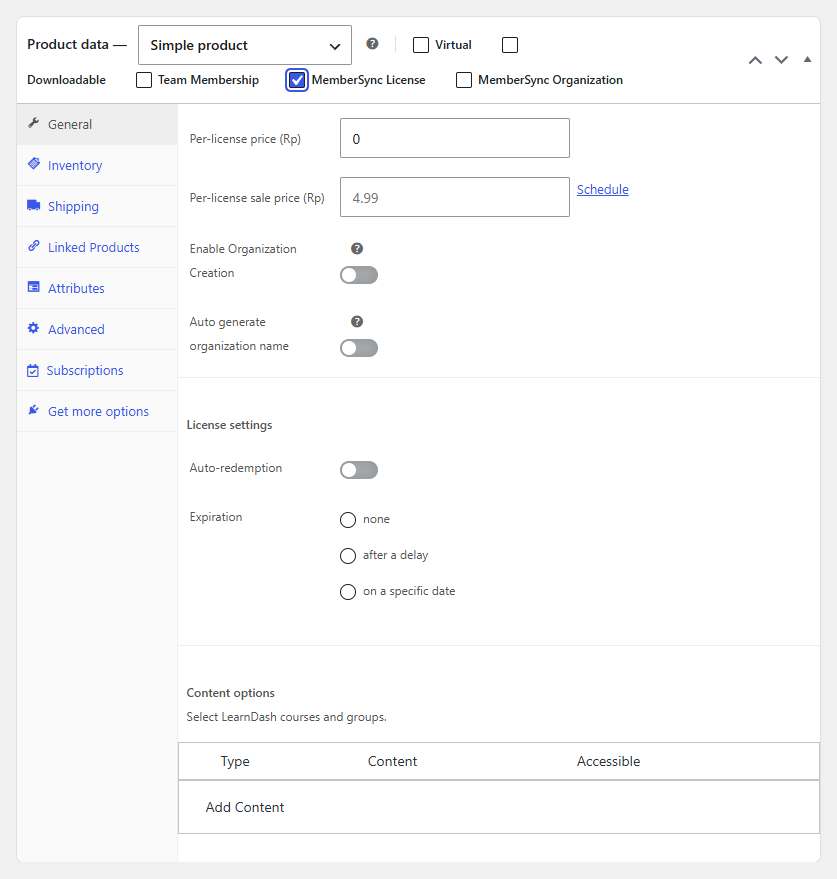Click the Accessible column header
The image size is (837, 879).
[x=608, y=761]
